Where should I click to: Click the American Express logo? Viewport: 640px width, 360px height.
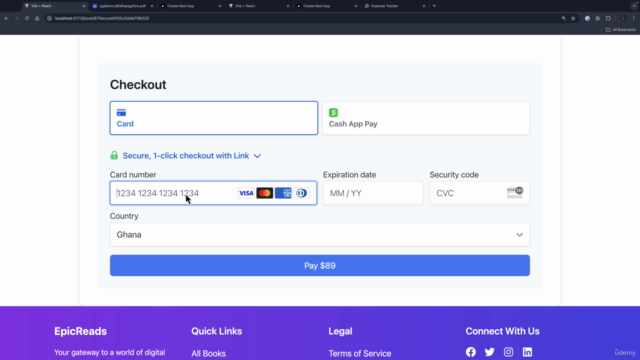[283, 193]
